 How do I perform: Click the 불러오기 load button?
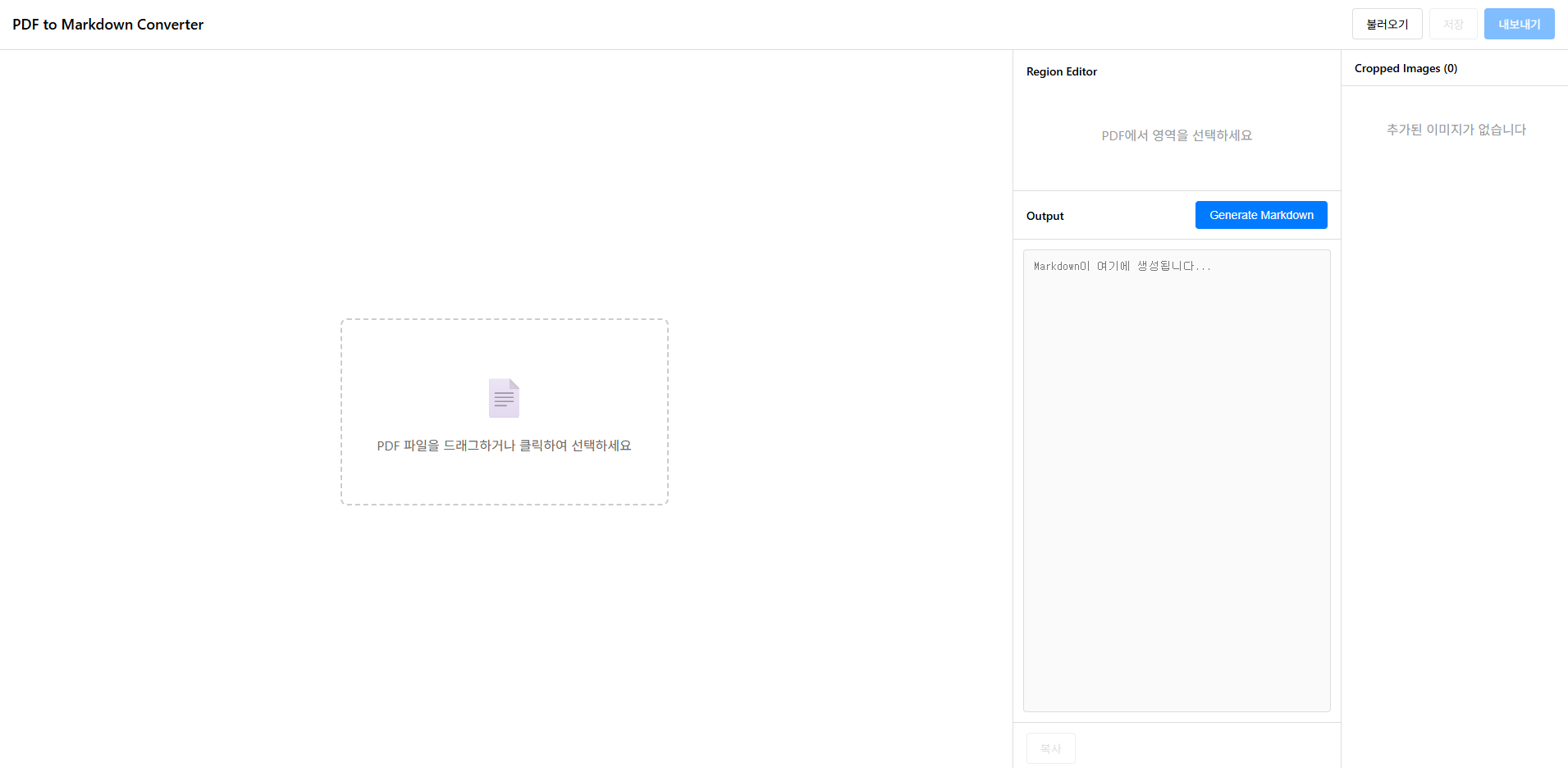(x=1387, y=25)
